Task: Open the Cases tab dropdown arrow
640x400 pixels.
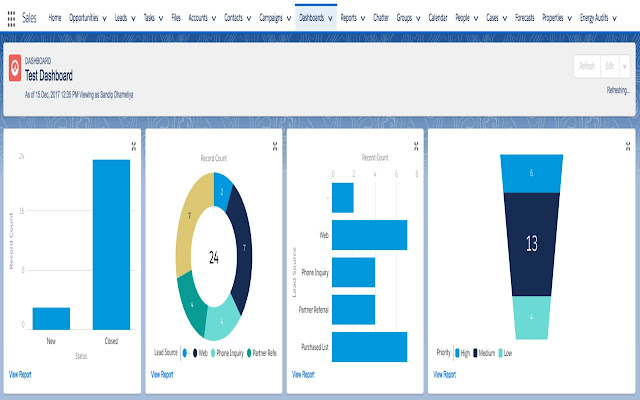Action: [x=504, y=18]
